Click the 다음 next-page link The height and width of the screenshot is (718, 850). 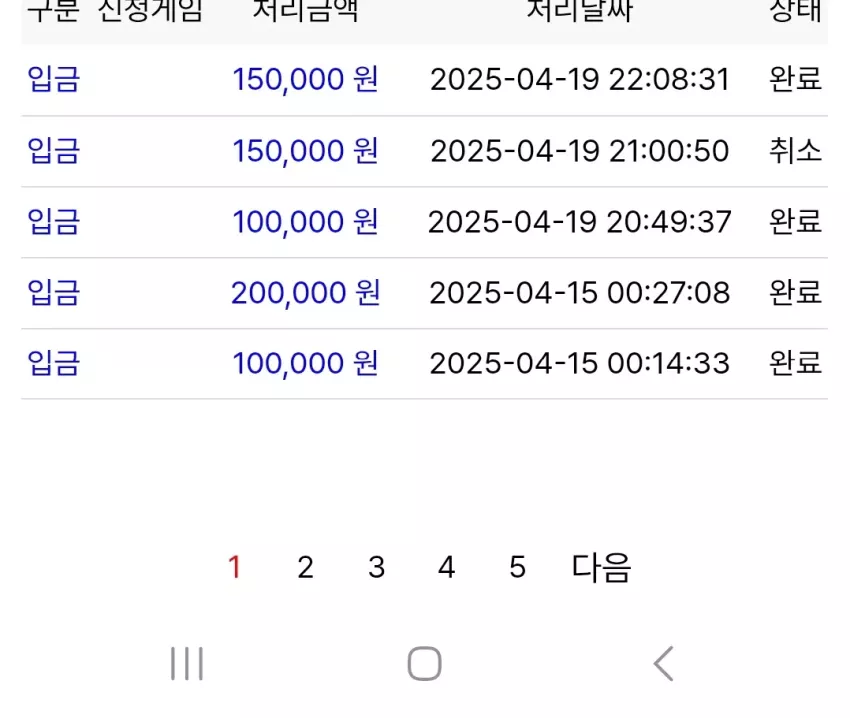601,568
